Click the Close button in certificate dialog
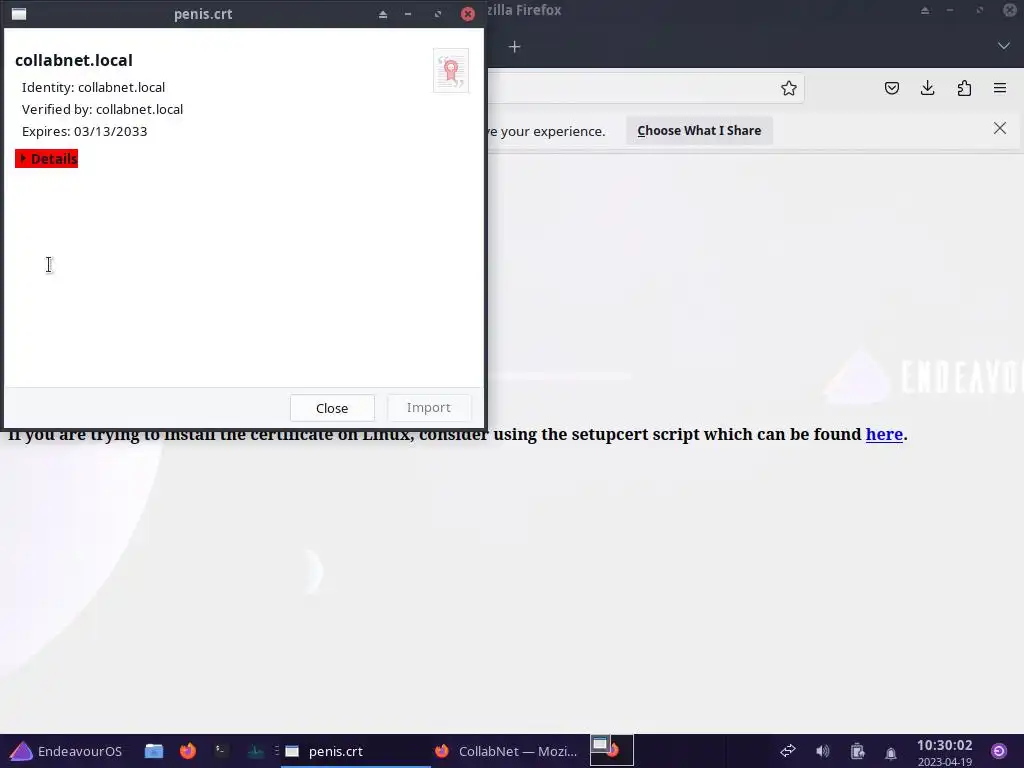The width and height of the screenshot is (1024, 768). (x=332, y=408)
